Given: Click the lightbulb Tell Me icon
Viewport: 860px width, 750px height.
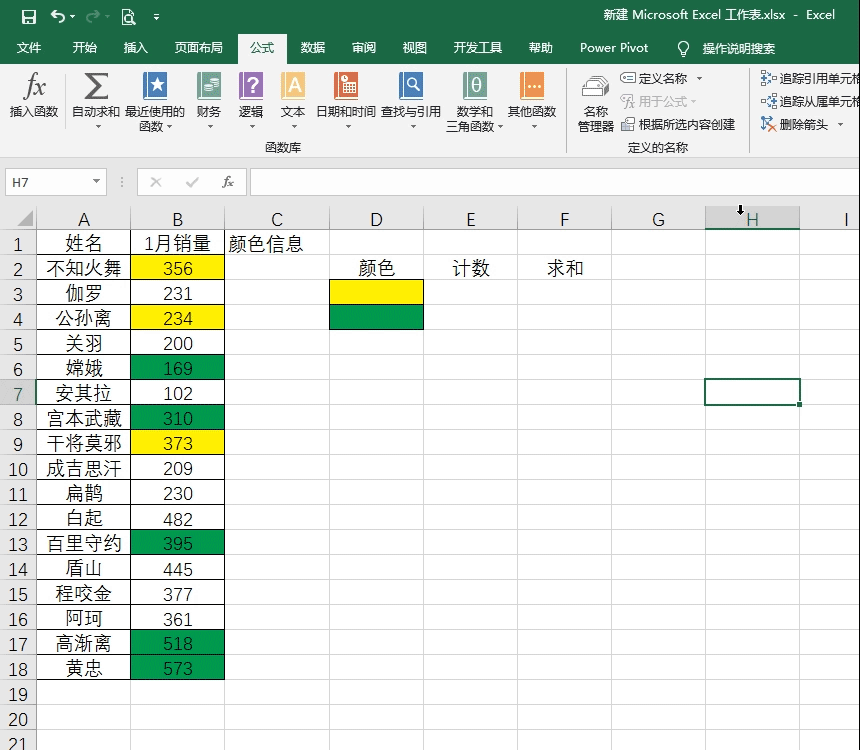Looking at the screenshot, I should point(683,49).
